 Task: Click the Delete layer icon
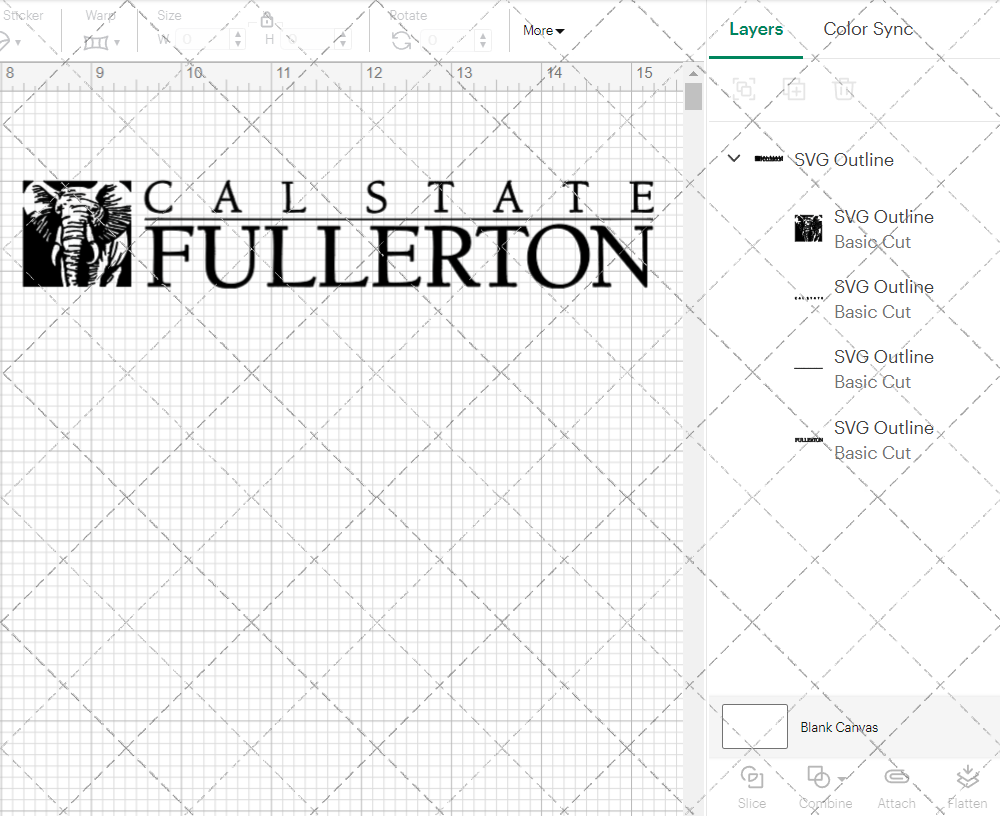[x=844, y=89]
